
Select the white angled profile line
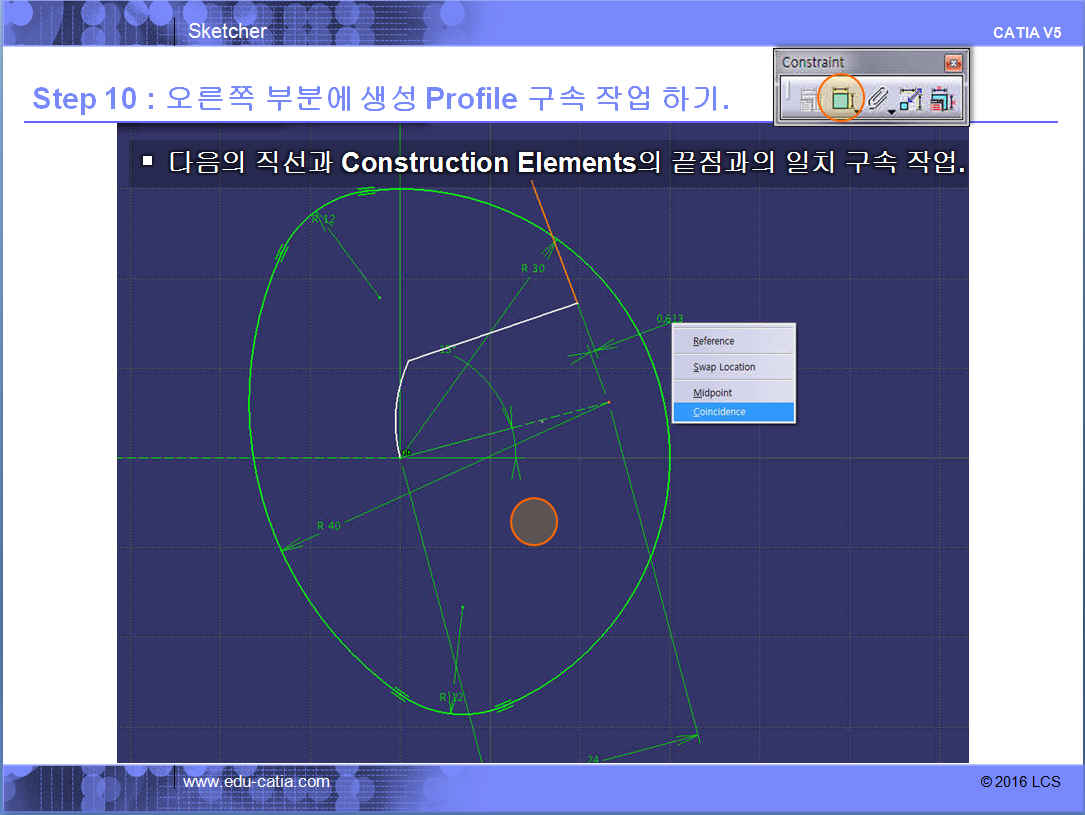tap(492, 332)
